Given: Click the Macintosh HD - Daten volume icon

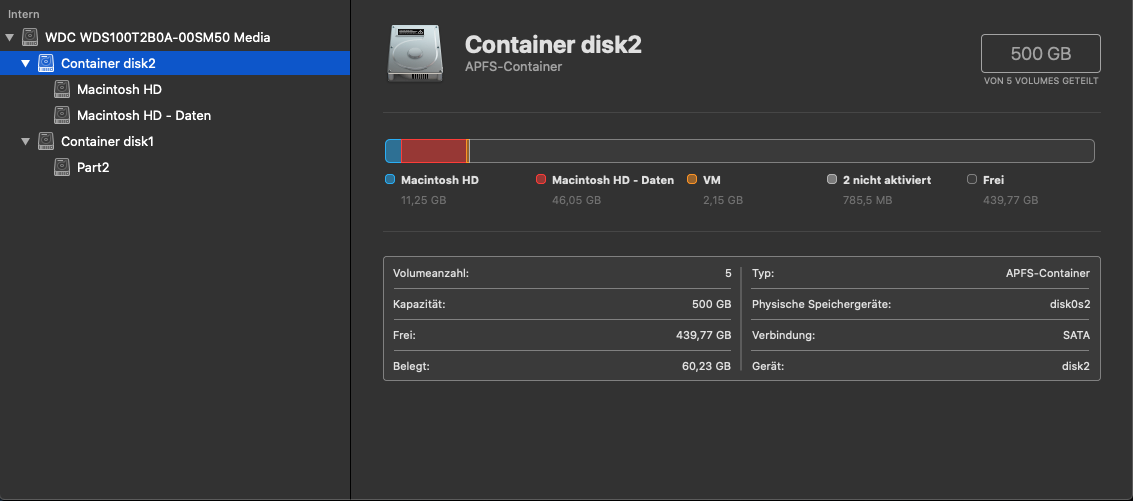Looking at the screenshot, I should [62, 115].
